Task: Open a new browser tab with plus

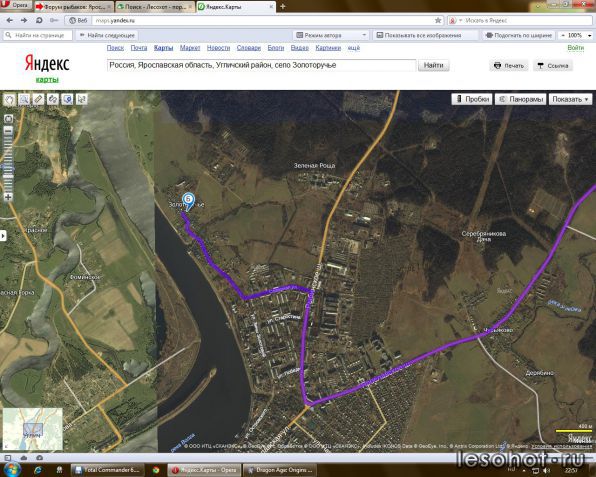Action: 283,6
